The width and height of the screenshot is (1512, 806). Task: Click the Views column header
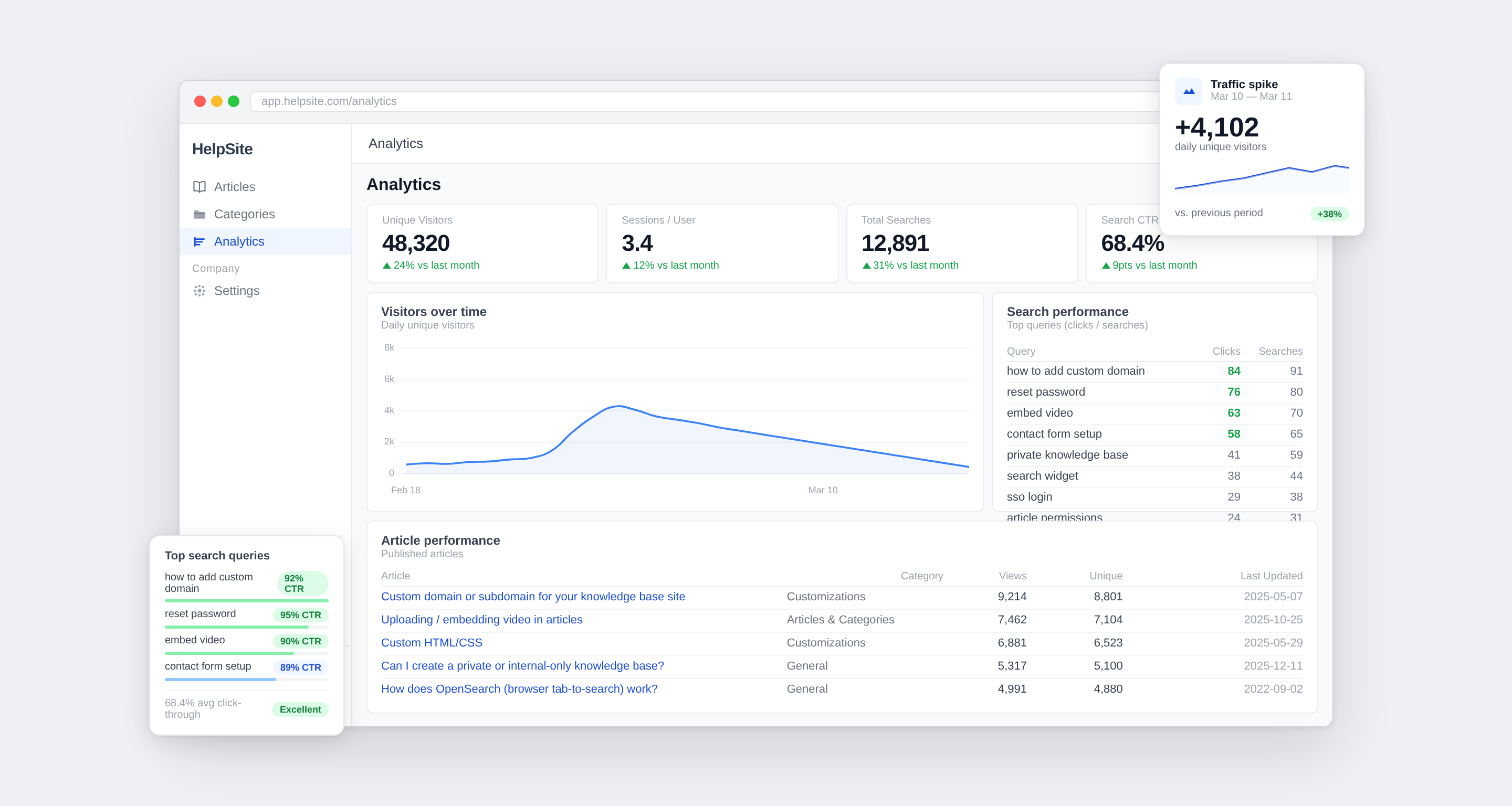(x=1013, y=576)
